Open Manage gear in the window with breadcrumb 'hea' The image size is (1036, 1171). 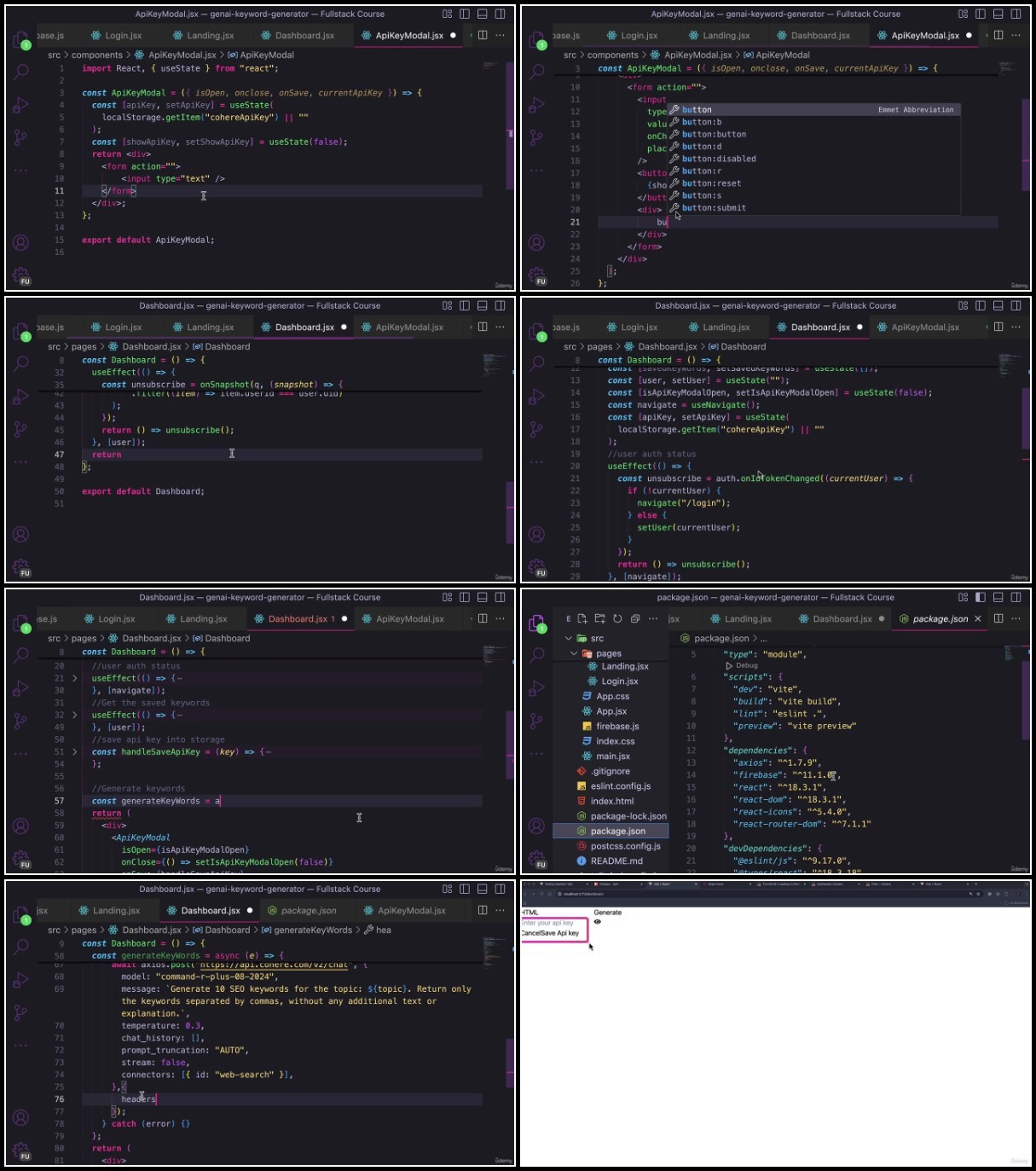(x=21, y=1151)
